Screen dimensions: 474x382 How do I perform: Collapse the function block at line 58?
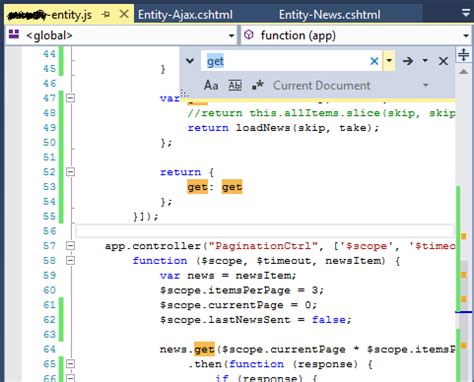pos(70,261)
